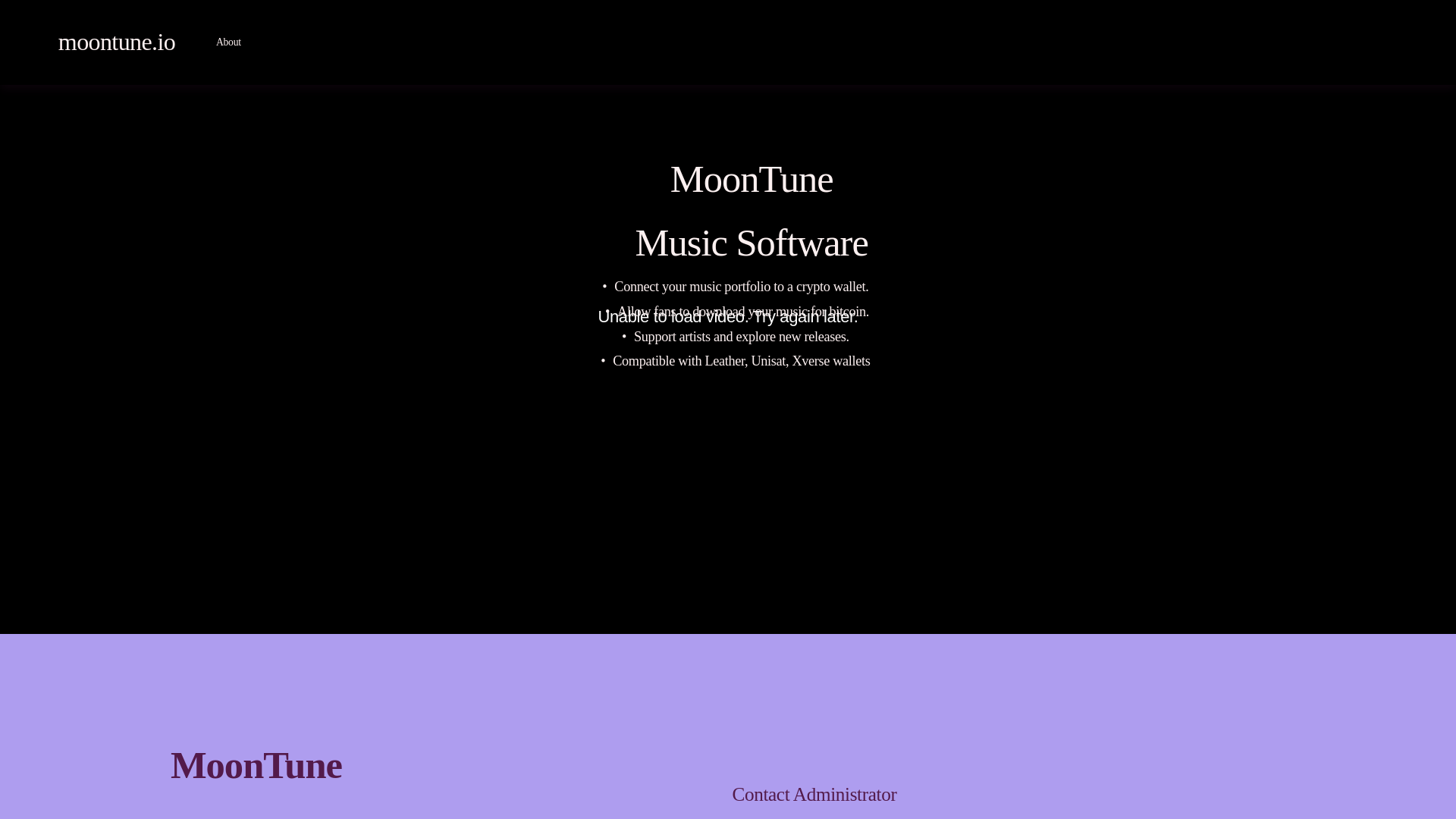Click 'Connect your music portfolio to a crypto wallet.'
This screenshot has height=819, width=1456.
[x=741, y=287]
